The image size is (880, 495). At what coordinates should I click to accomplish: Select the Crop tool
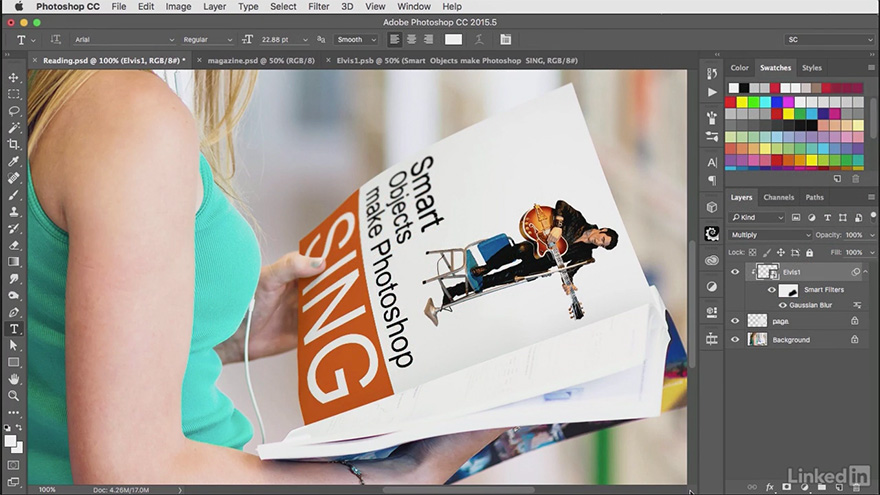click(x=13, y=145)
